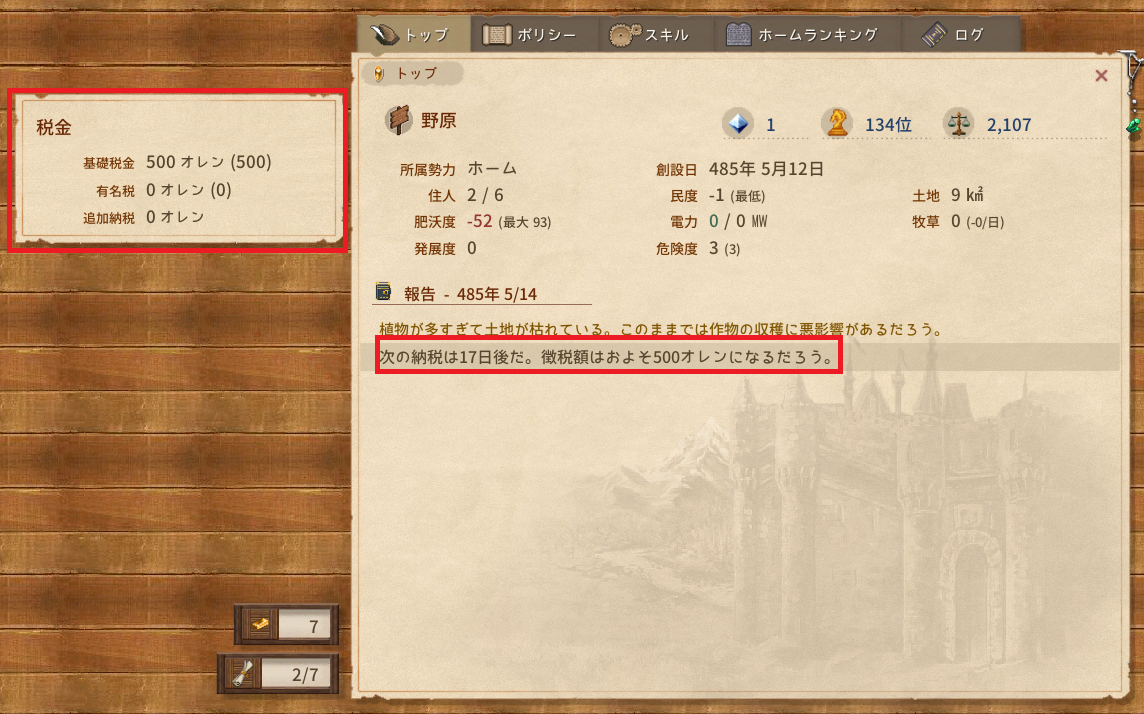Click the signpost icon beside 野原
Viewport: 1144px width, 714px height.
point(398,120)
